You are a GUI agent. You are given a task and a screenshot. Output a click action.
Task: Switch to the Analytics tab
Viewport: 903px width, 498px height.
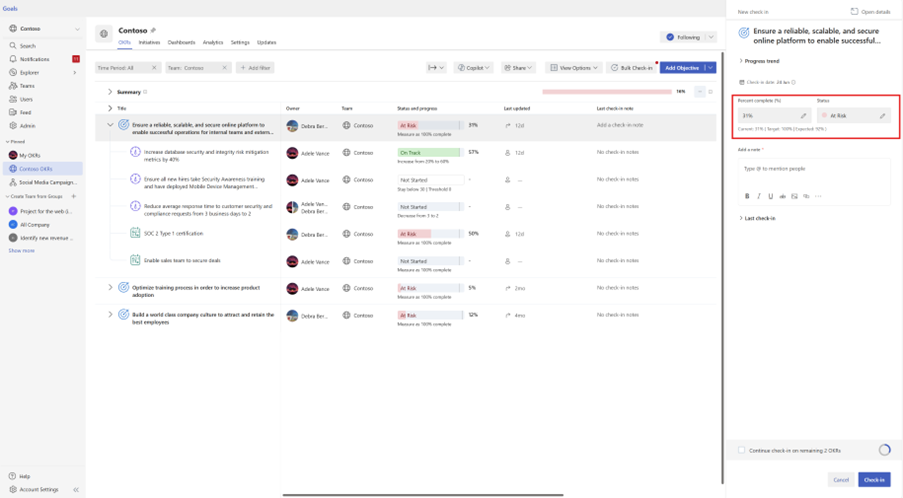(213, 43)
